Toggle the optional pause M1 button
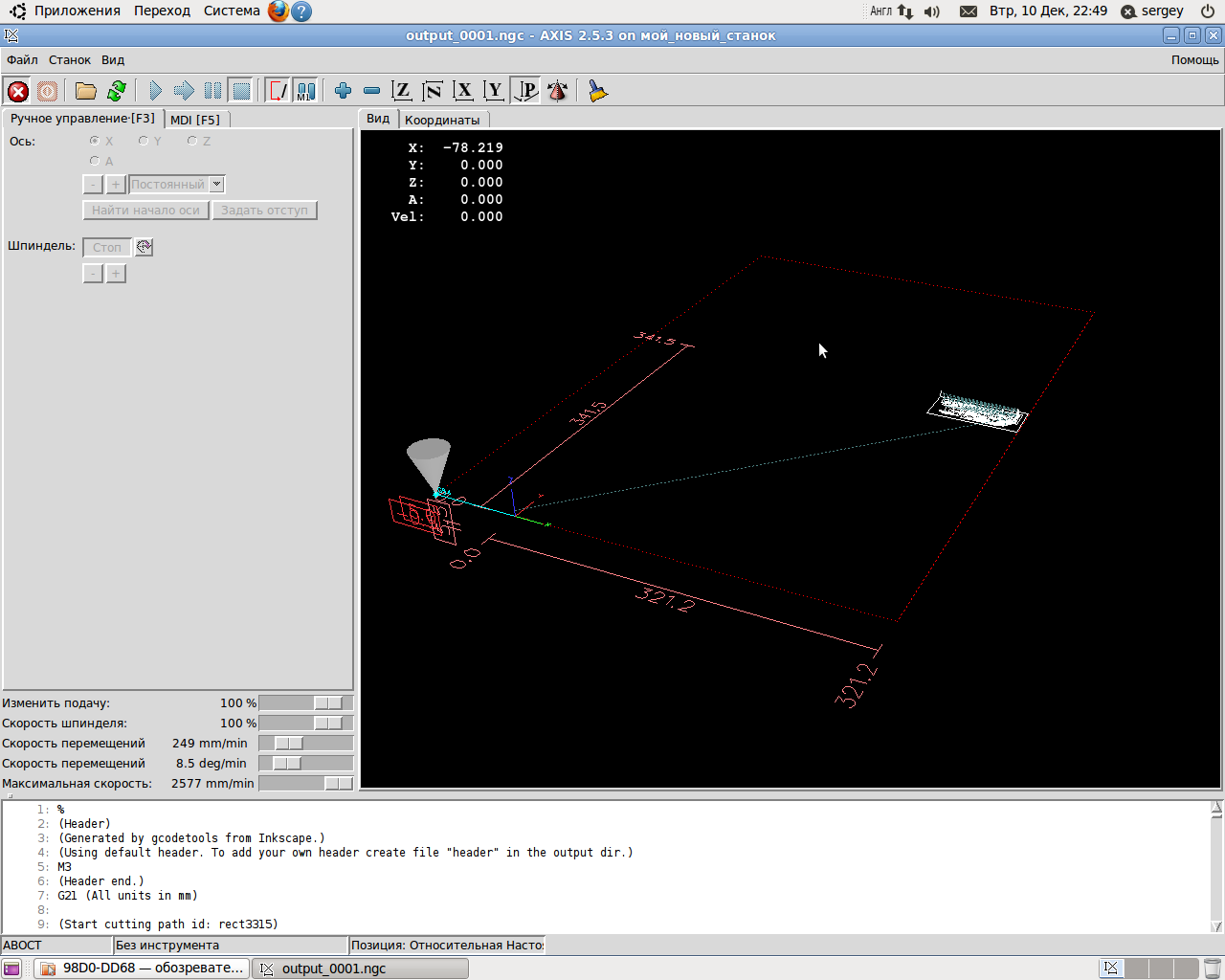This screenshot has height=980, width=1225. pyautogui.click(x=305, y=91)
